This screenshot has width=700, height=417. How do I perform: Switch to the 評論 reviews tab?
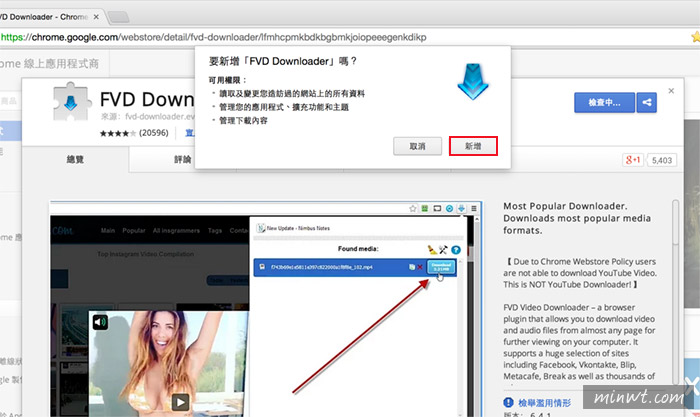pos(183,159)
